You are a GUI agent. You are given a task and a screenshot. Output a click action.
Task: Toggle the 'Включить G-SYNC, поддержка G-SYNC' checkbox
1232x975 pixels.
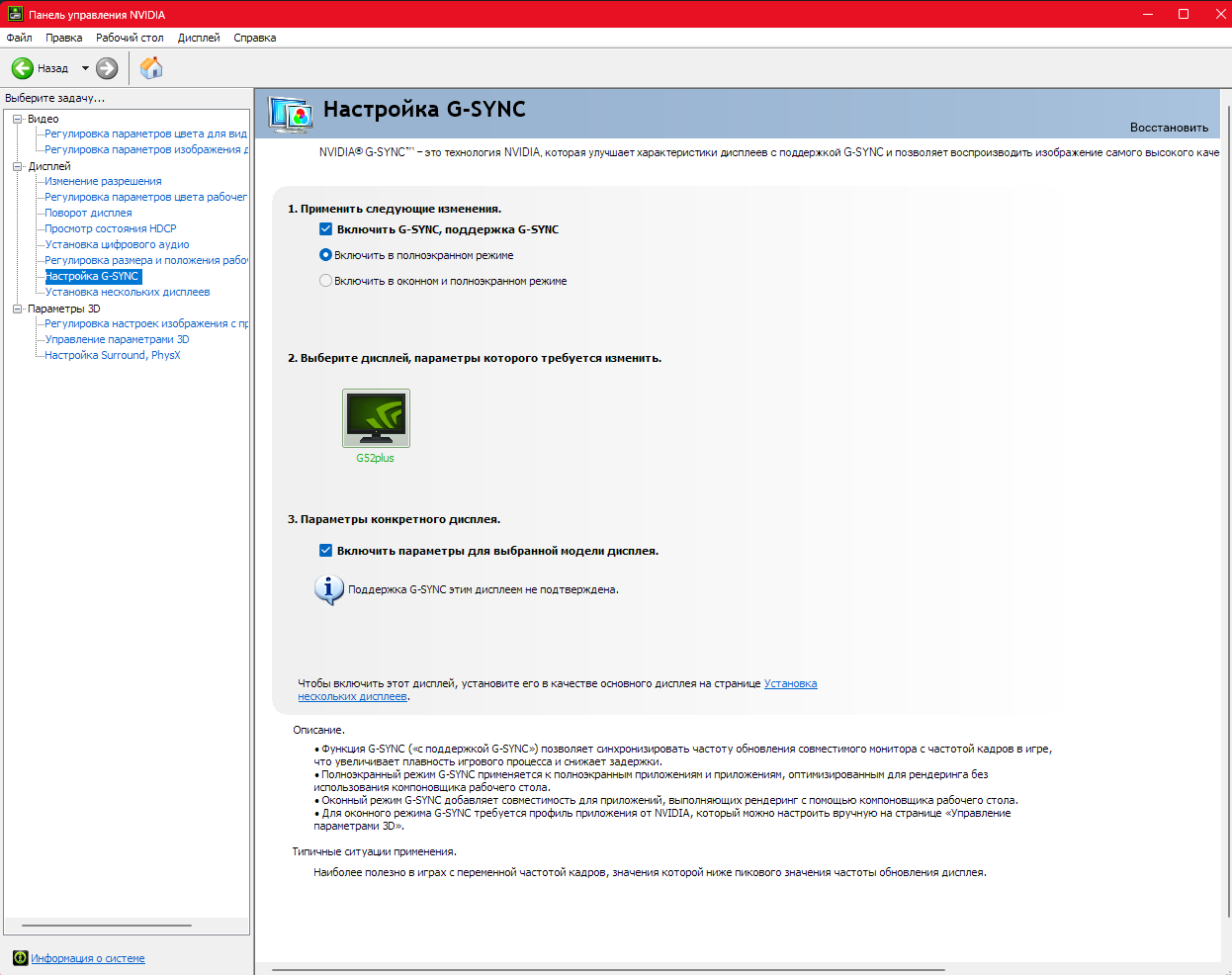pyautogui.click(x=325, y=229)
